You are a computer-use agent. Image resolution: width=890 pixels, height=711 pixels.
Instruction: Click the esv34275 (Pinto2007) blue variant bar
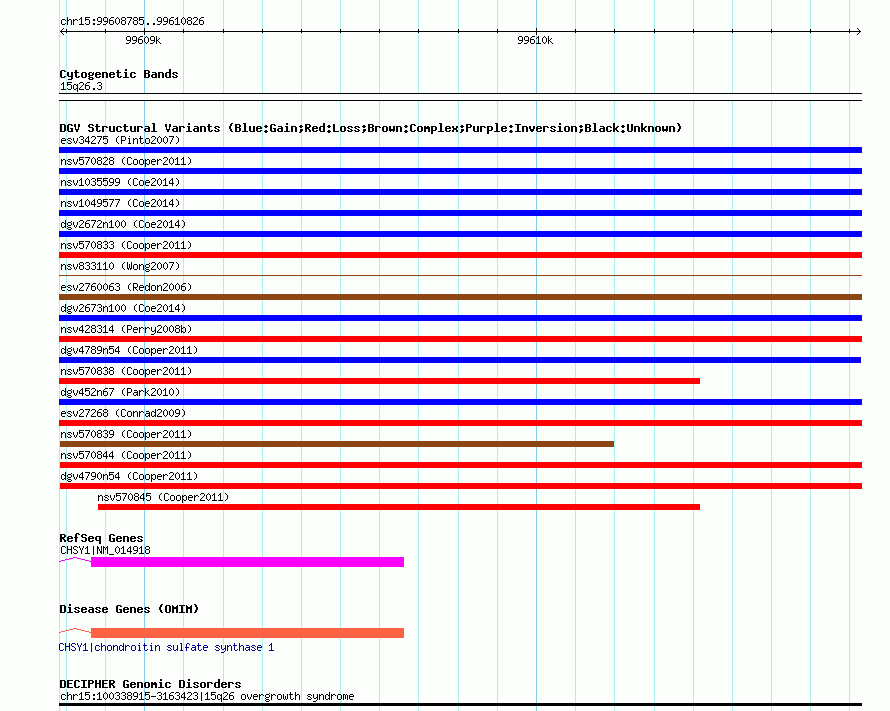pos(460,150)
